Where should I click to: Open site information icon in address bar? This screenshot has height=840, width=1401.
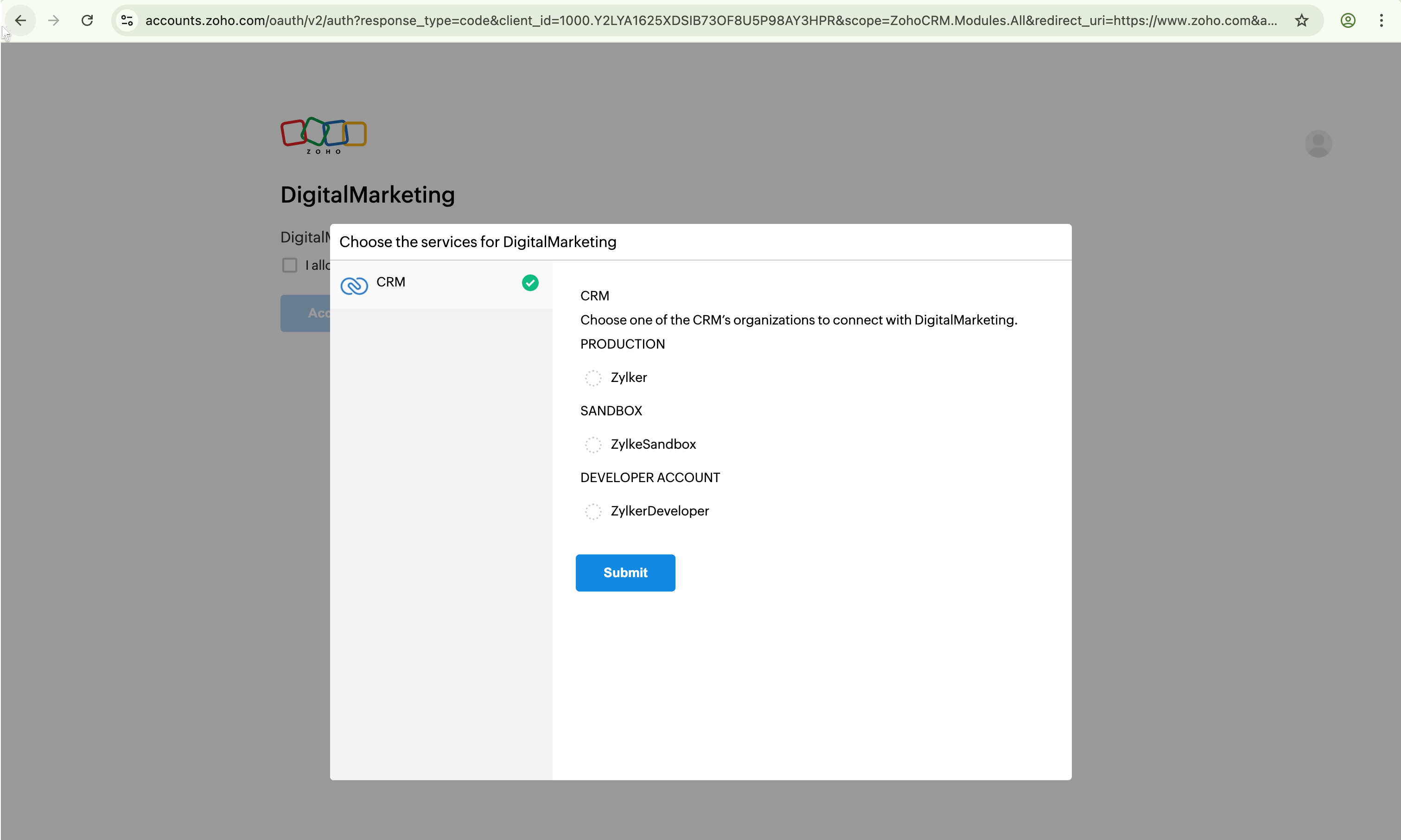pyautogui.click(x=127, y=21)
